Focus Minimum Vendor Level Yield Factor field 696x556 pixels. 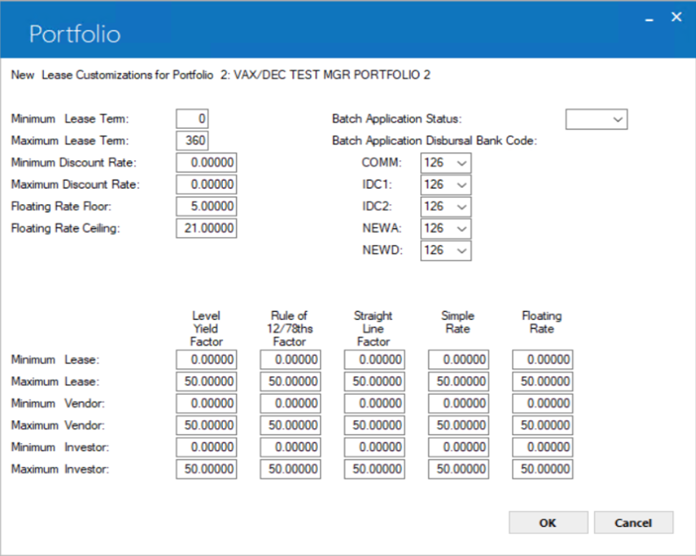tap(206, 403)
